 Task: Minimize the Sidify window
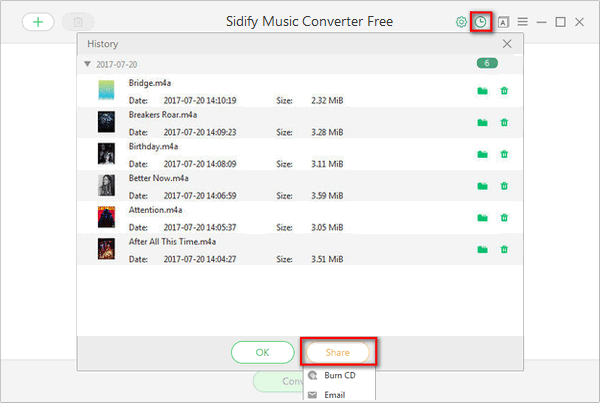(541, 22)
